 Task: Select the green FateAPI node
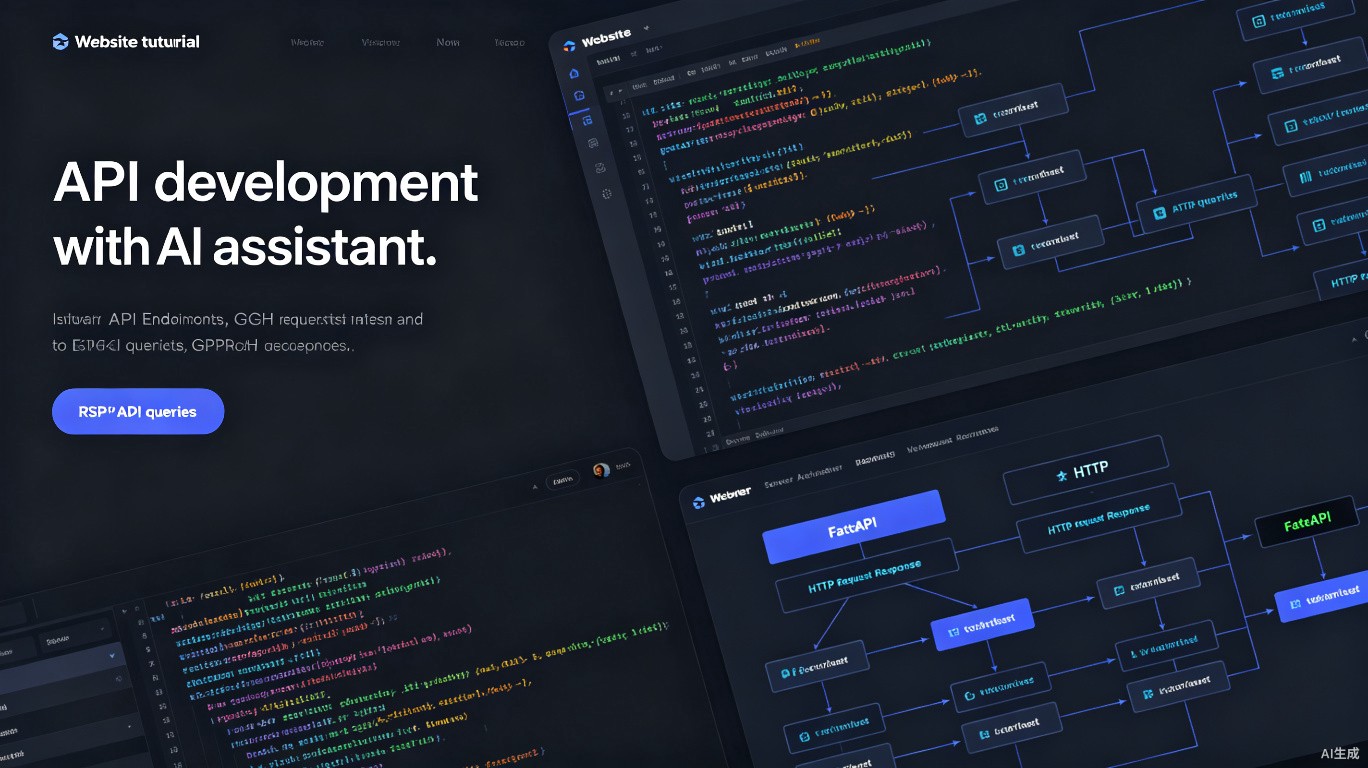pyautogui.click(x=1308, y=520)
